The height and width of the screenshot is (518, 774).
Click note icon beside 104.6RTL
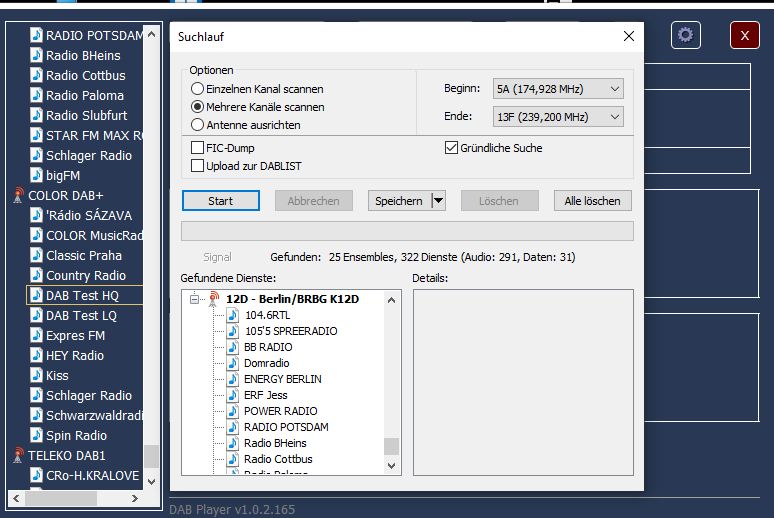pos(233,315)
